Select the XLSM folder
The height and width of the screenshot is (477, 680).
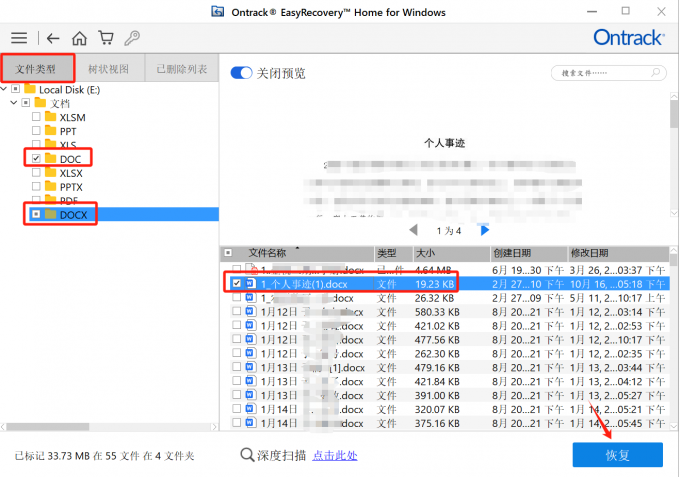tap(72, 117)
